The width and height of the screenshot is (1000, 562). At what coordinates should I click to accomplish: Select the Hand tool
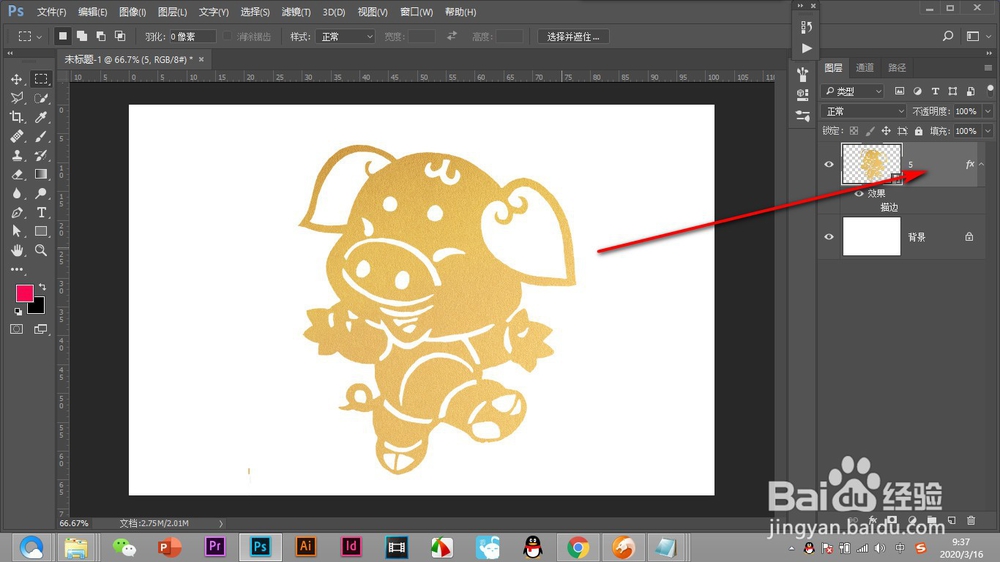(17, 250)
